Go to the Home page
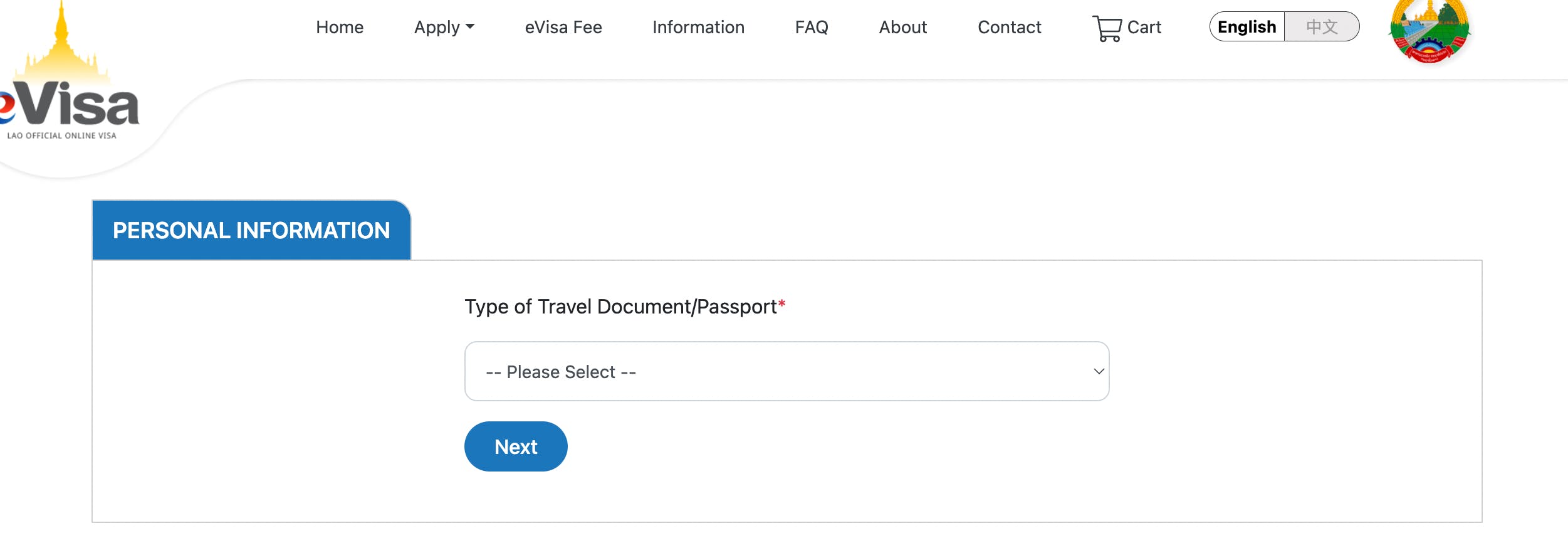 click(x=340, y=27)
